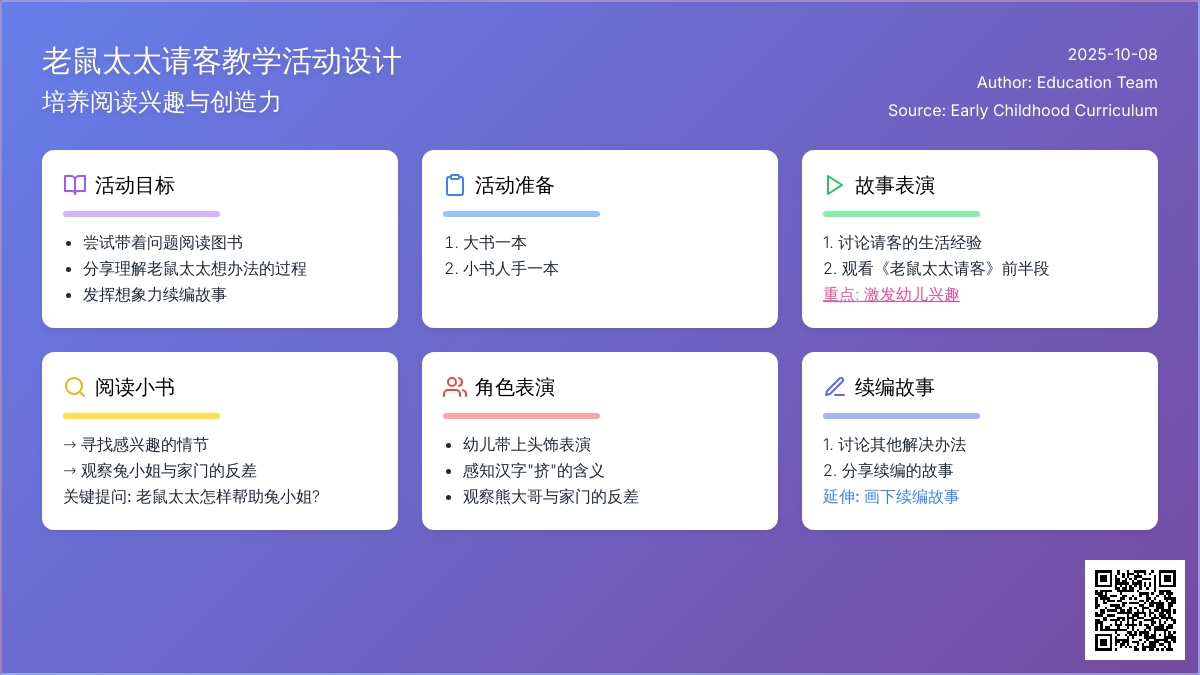Screen dimensions: 1200x675
Task: Open the 重点: 激发幼儿兴趣 link
Action: 890,295
